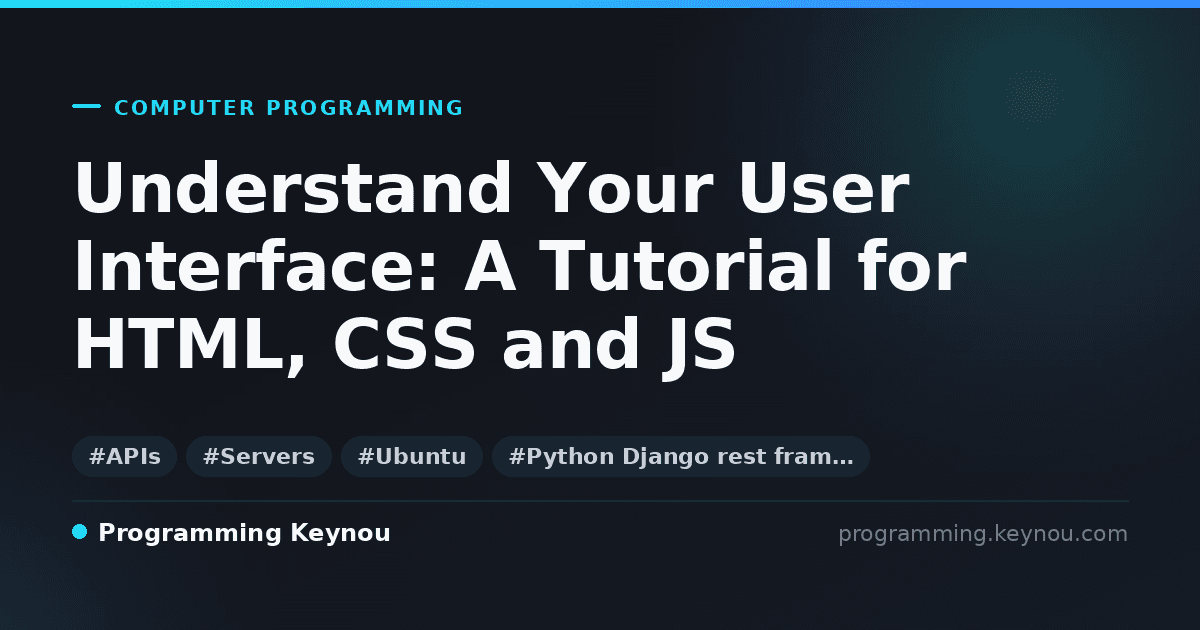
Task: Select the #Servers tag
Action: (259, 457)
